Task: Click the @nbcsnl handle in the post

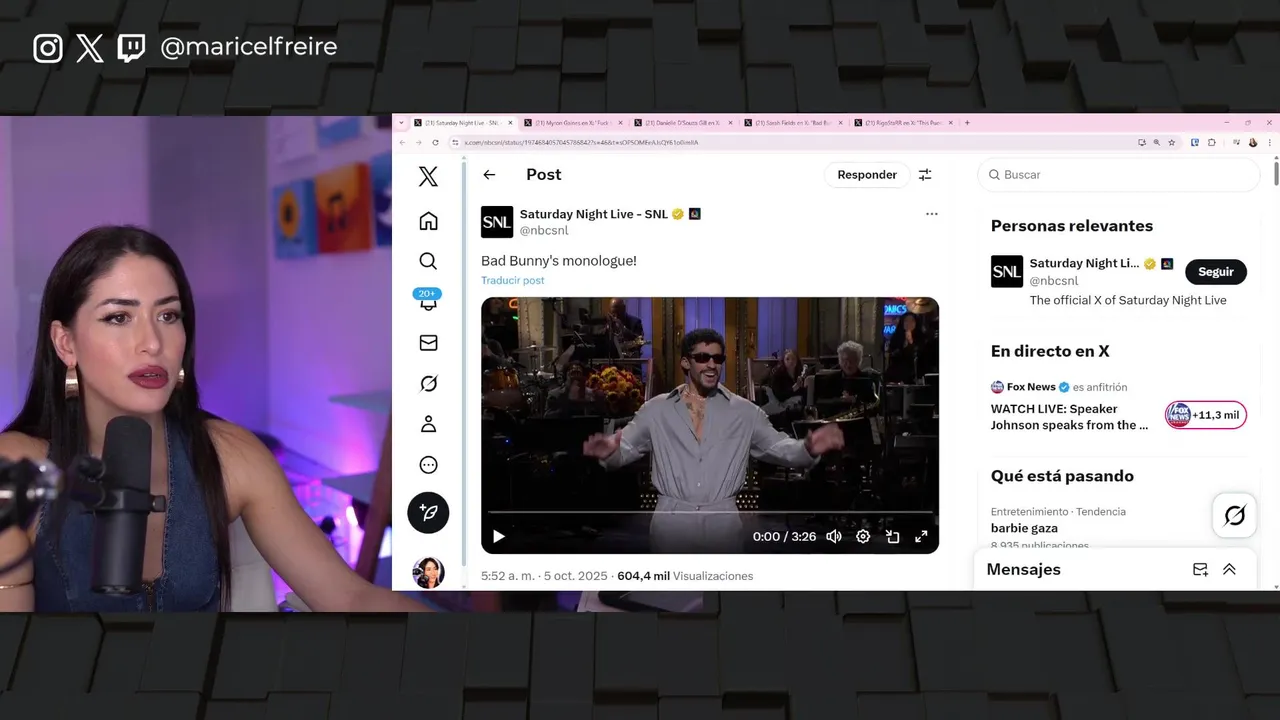Action: point(544,231)
